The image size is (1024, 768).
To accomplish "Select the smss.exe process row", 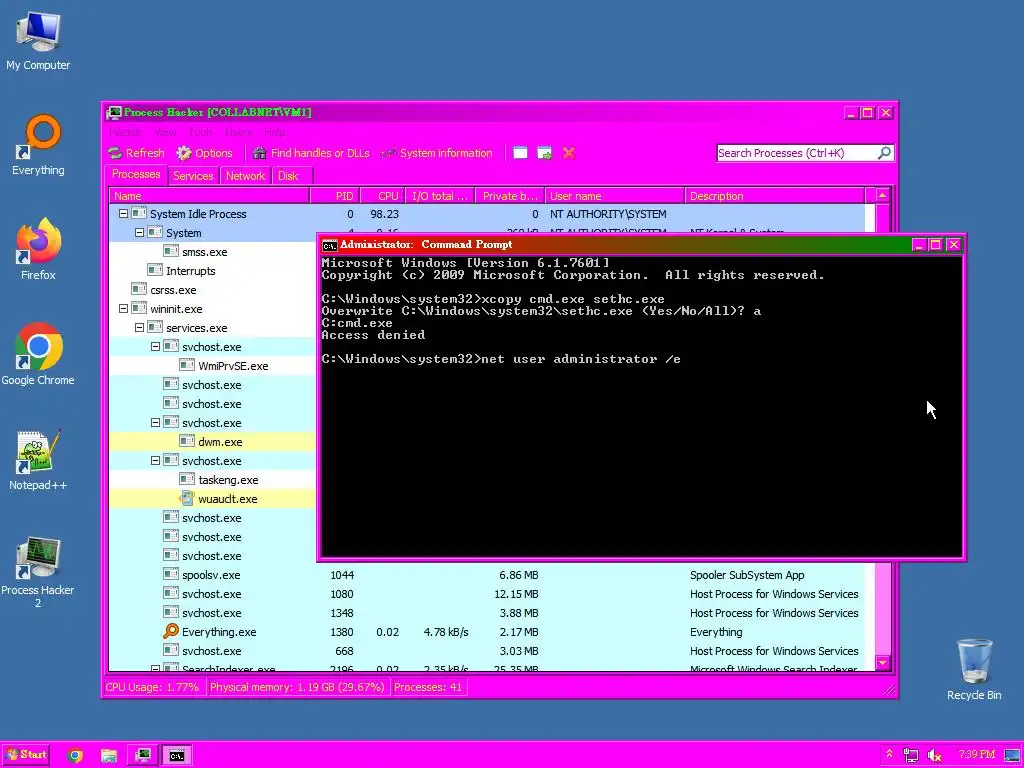I will coord(212,251).
